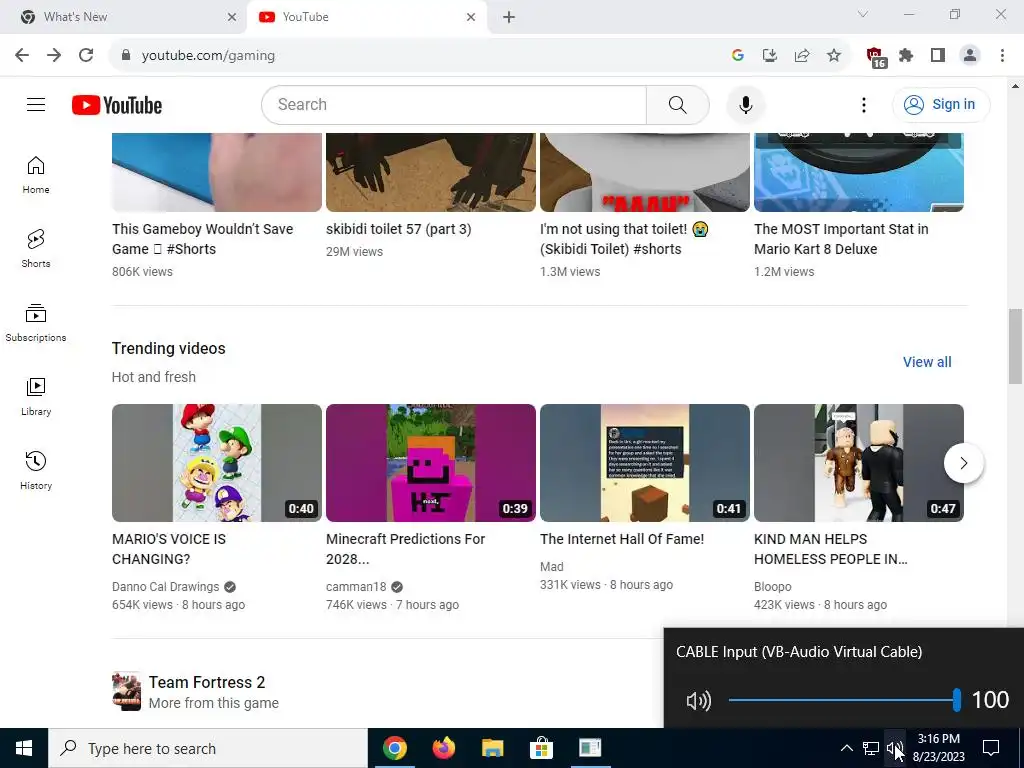
Task: Click the search magnifier button
Action: [677, 104]
